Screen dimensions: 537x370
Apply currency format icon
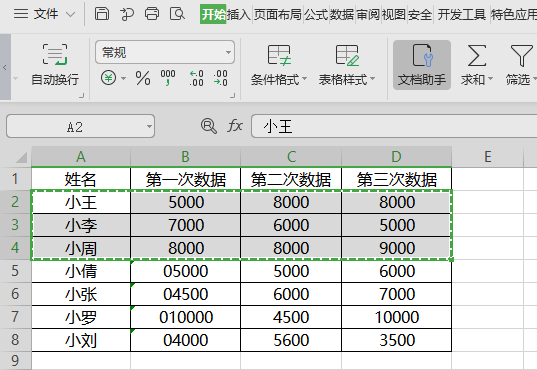tap(108, 78)
